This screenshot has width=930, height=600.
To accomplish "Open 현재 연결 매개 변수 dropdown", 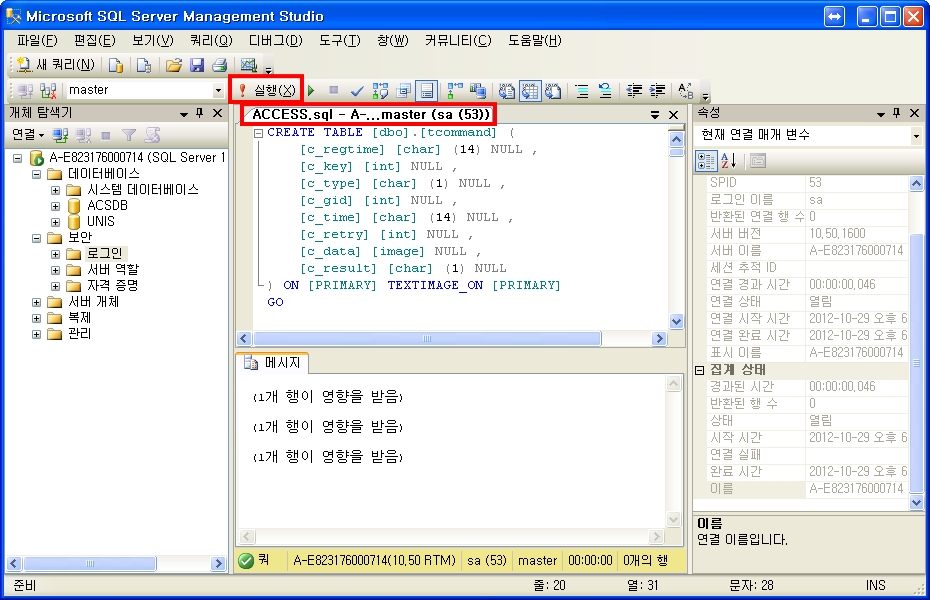I will (916, 136).
